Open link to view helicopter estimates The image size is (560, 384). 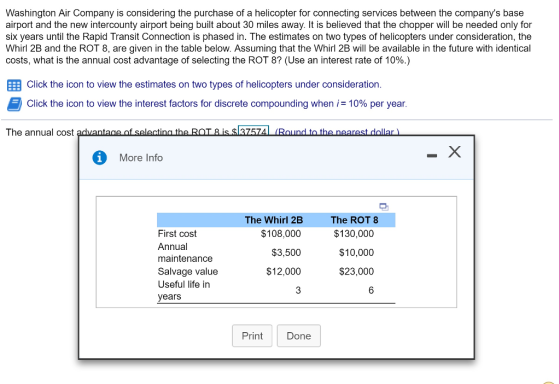click(204, 85)
